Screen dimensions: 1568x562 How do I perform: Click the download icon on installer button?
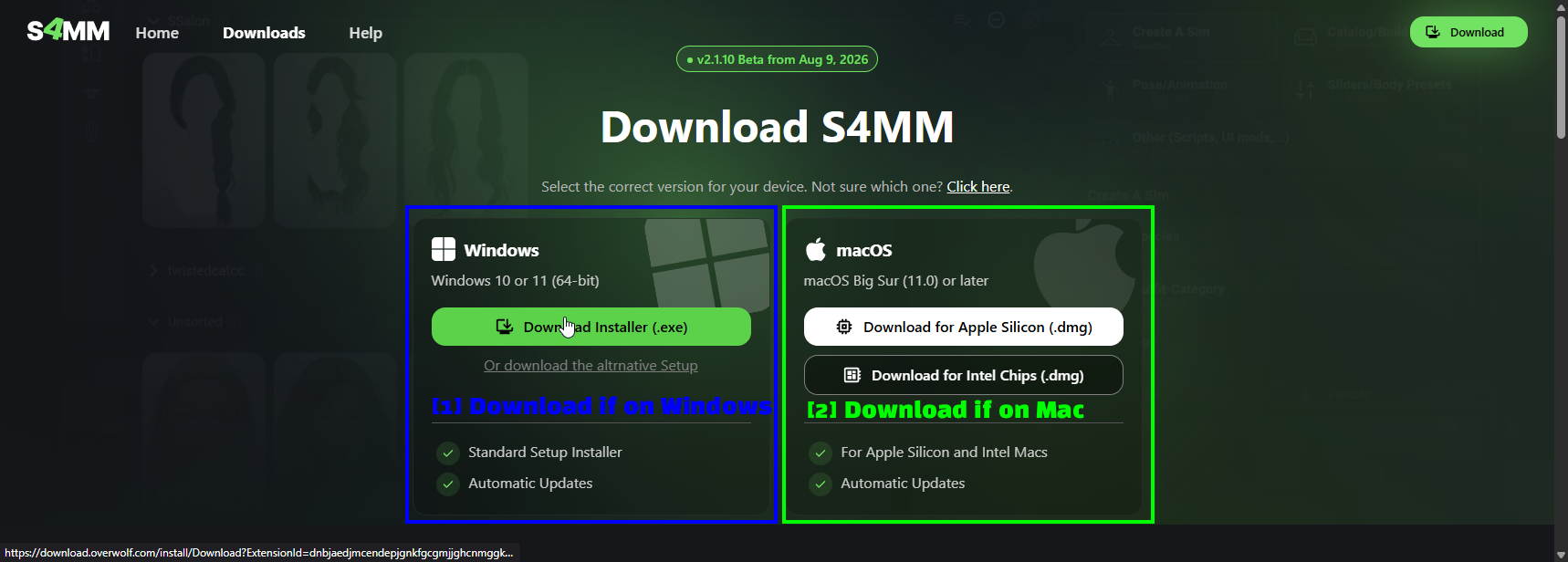coord(504,327)
